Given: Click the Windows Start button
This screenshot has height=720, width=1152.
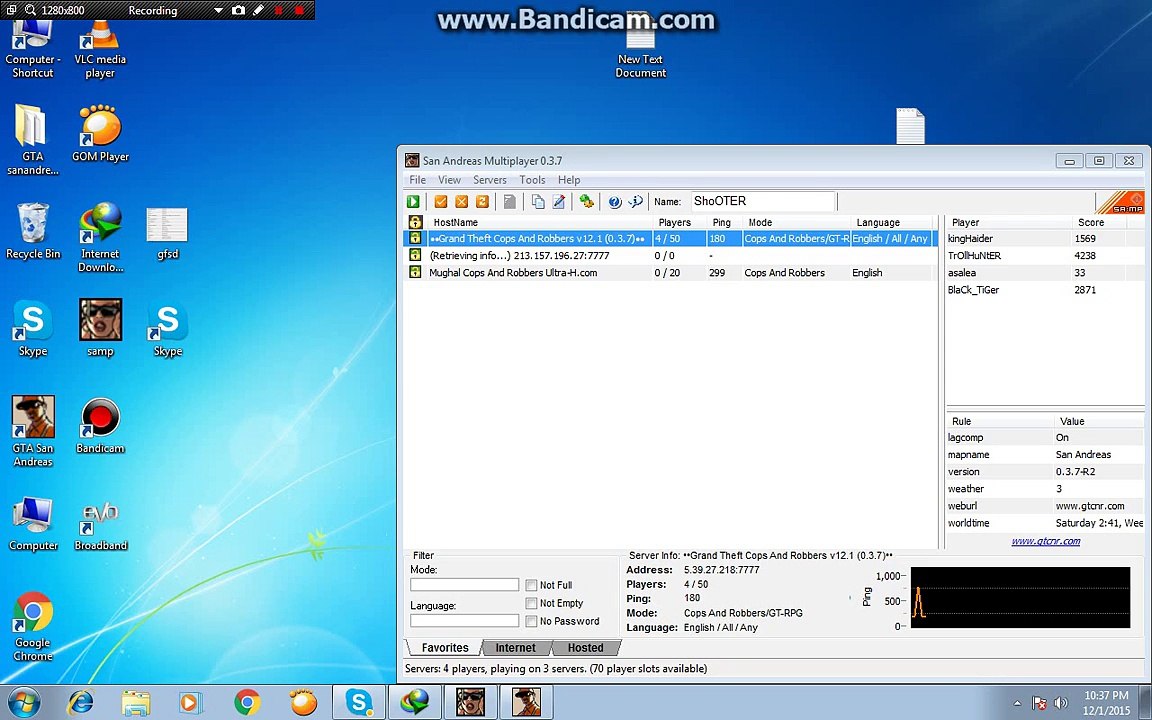Looking at the screenshot, I should point(26,702).
